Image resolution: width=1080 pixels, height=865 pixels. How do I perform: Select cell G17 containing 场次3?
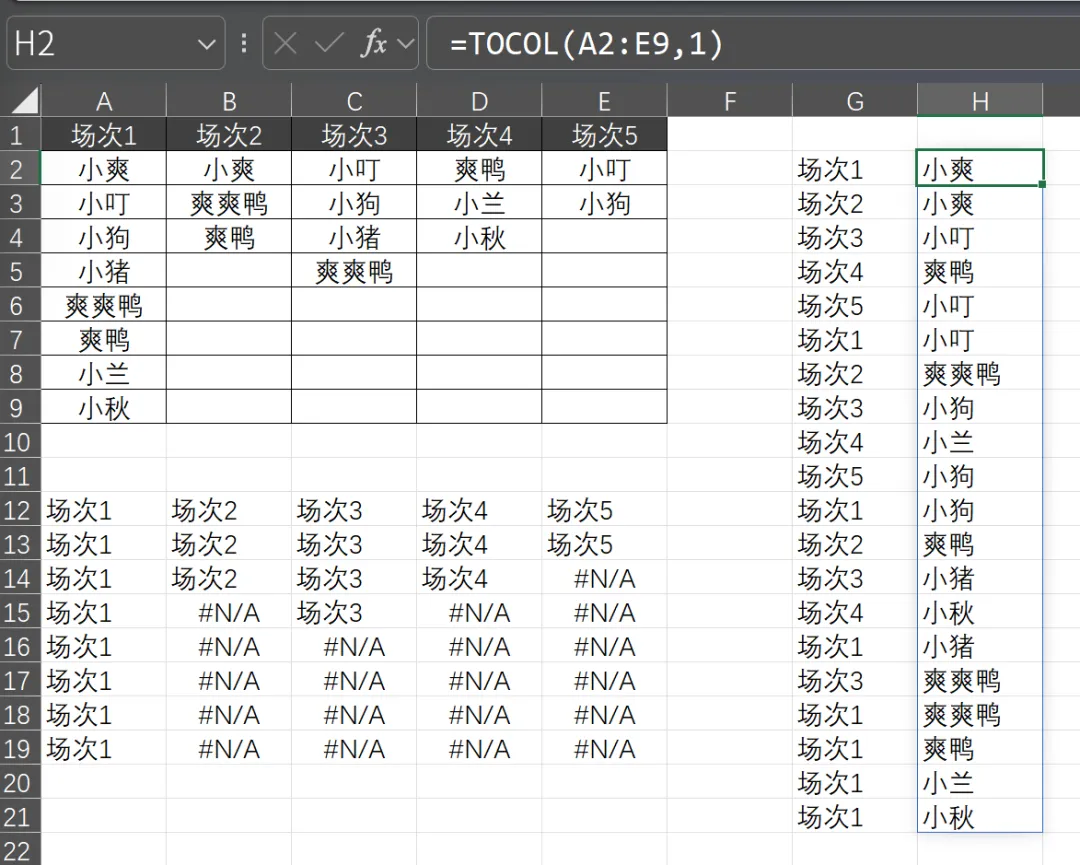pos(855,680)
